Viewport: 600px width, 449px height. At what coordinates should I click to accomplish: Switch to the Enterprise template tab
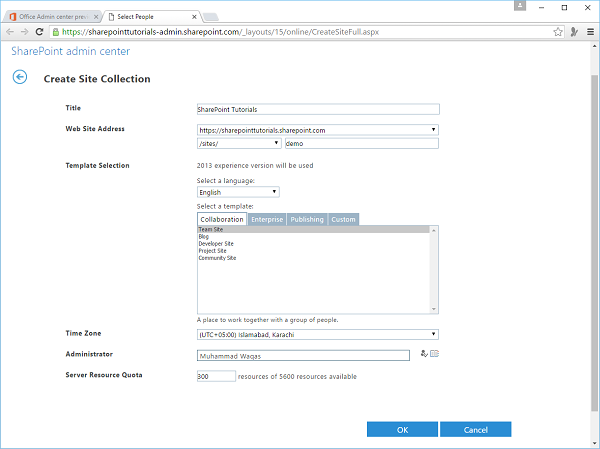coord(267,219)
